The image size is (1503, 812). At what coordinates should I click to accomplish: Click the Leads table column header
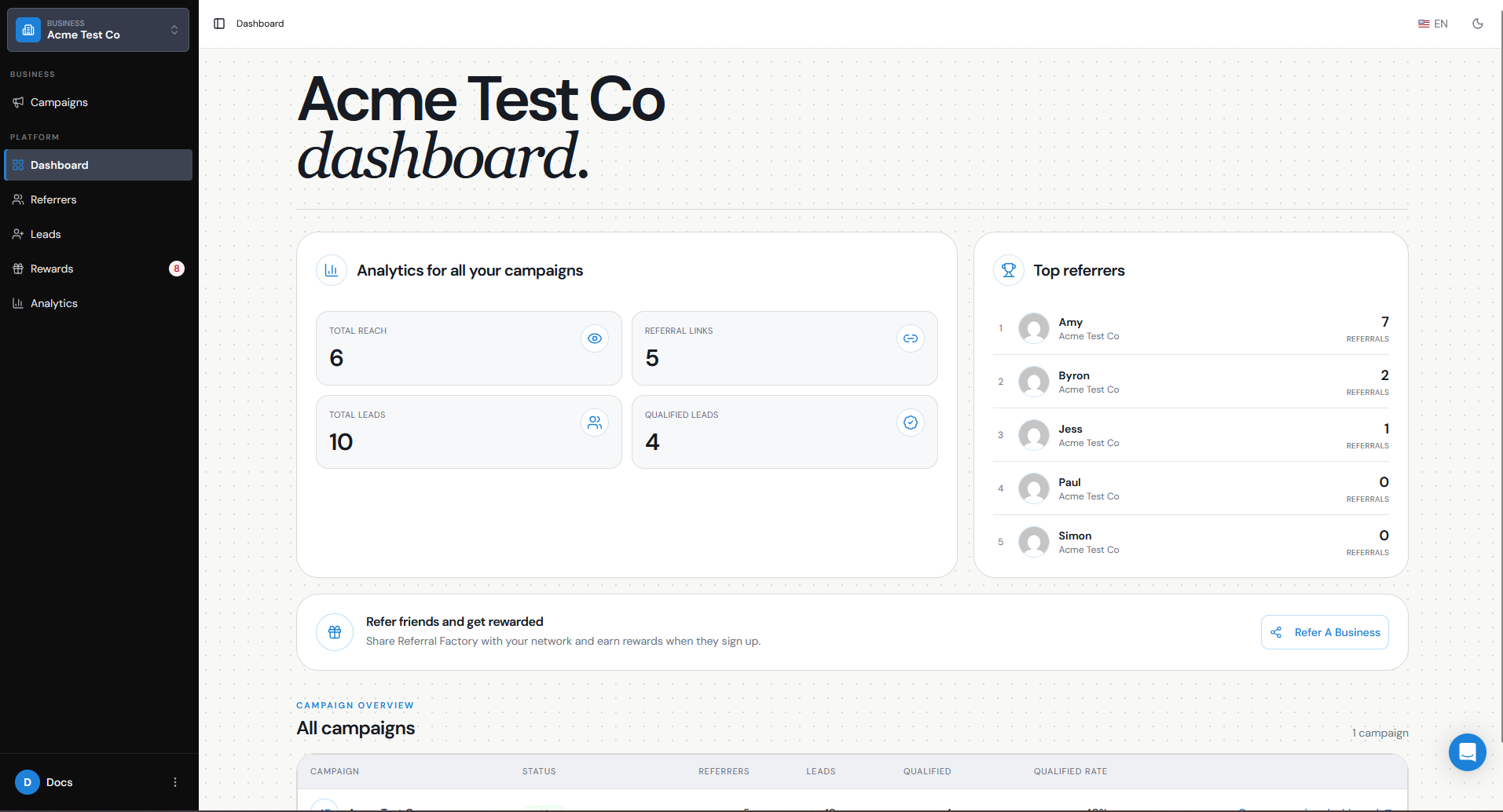821,771
